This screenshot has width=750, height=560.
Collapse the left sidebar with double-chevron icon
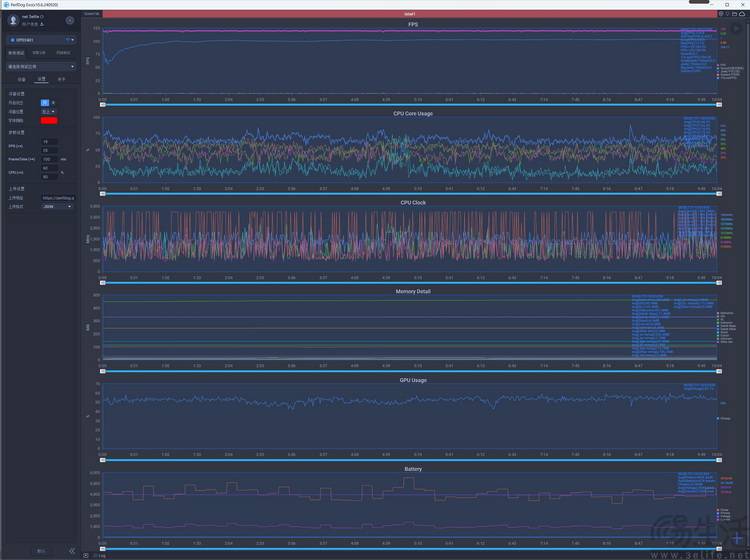click(x=72, y=551)
